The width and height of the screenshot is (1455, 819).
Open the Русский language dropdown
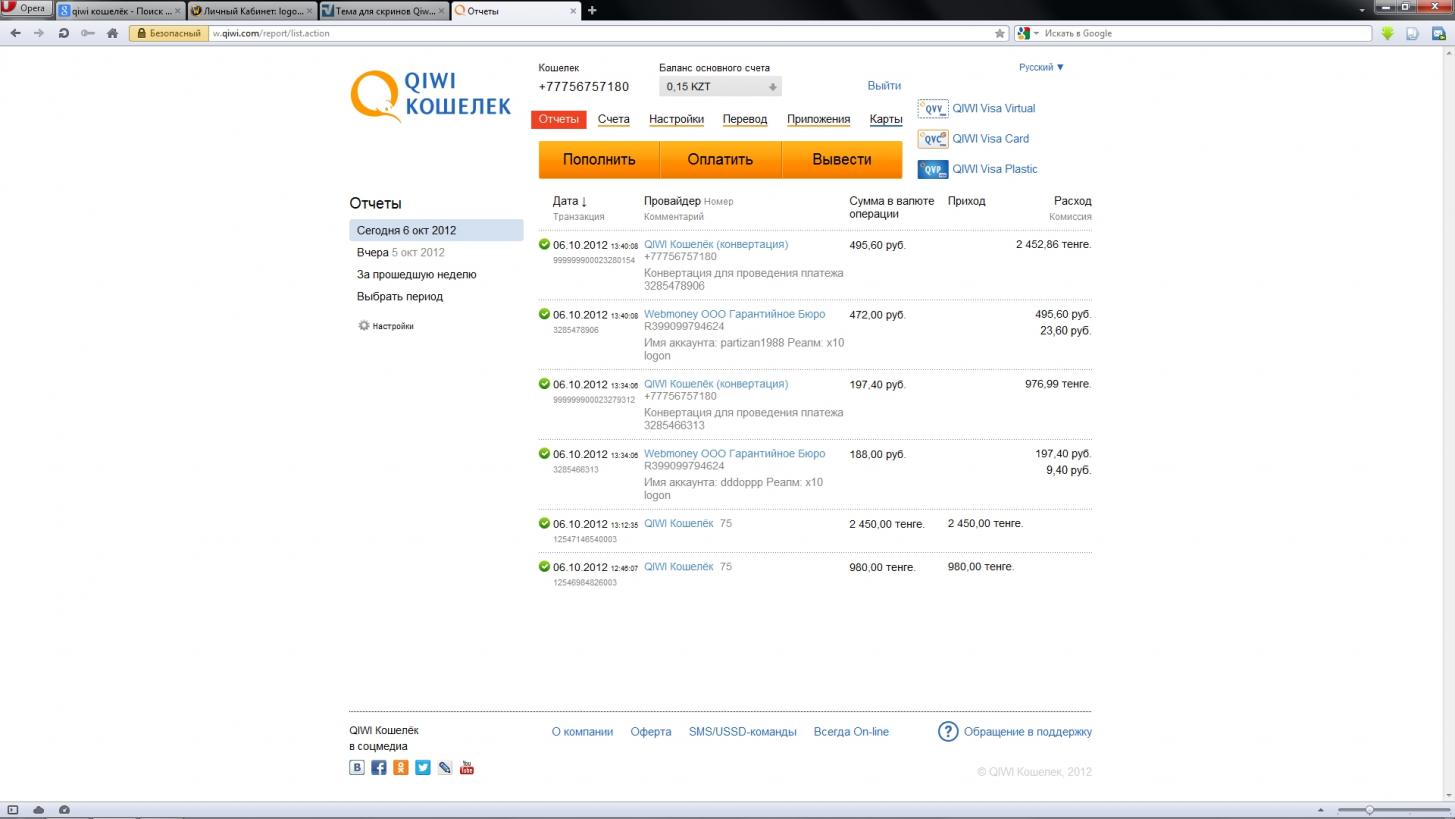pyautogui.click(x=1041, y=68)
